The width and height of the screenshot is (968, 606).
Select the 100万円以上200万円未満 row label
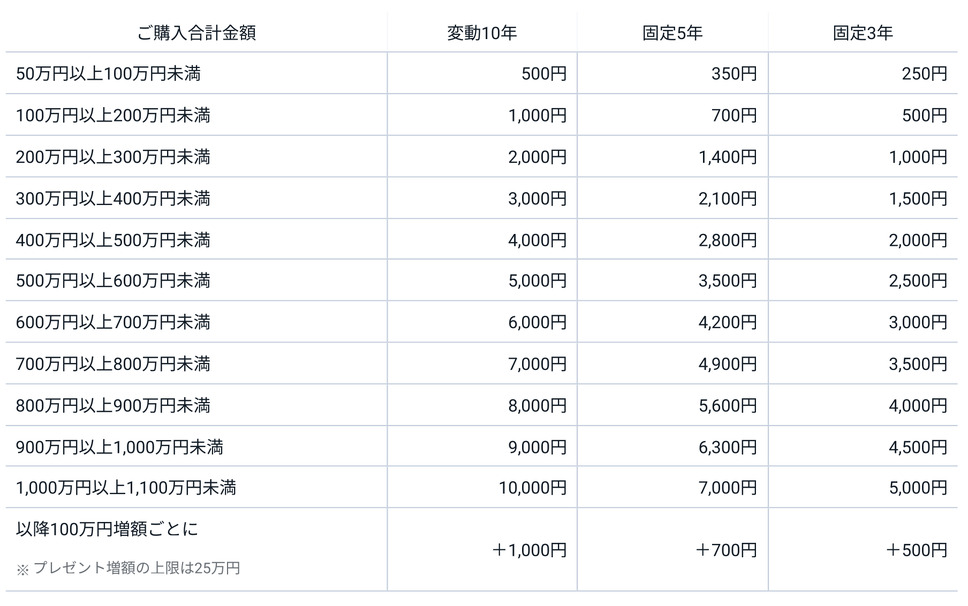point(114,115)
